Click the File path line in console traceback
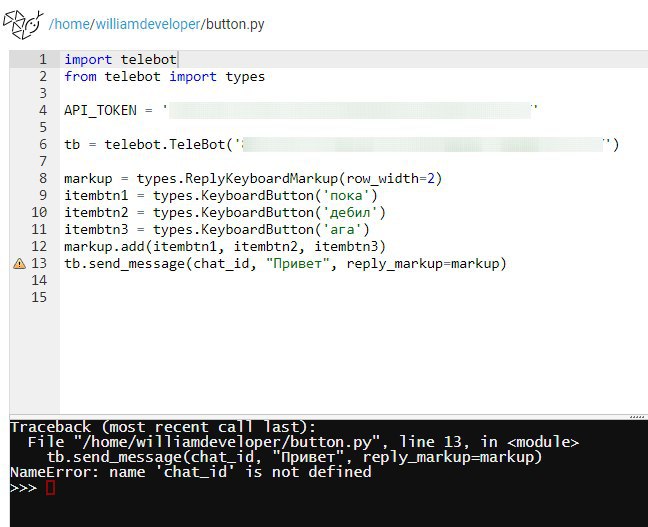648x527 pixels. 303,442
